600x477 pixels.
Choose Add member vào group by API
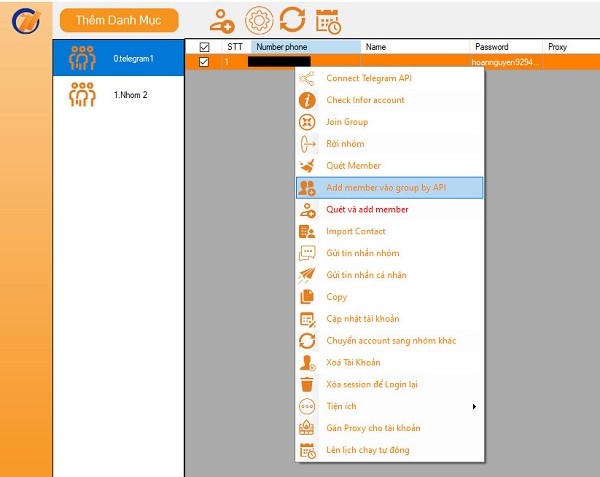[x=390, y=187]
